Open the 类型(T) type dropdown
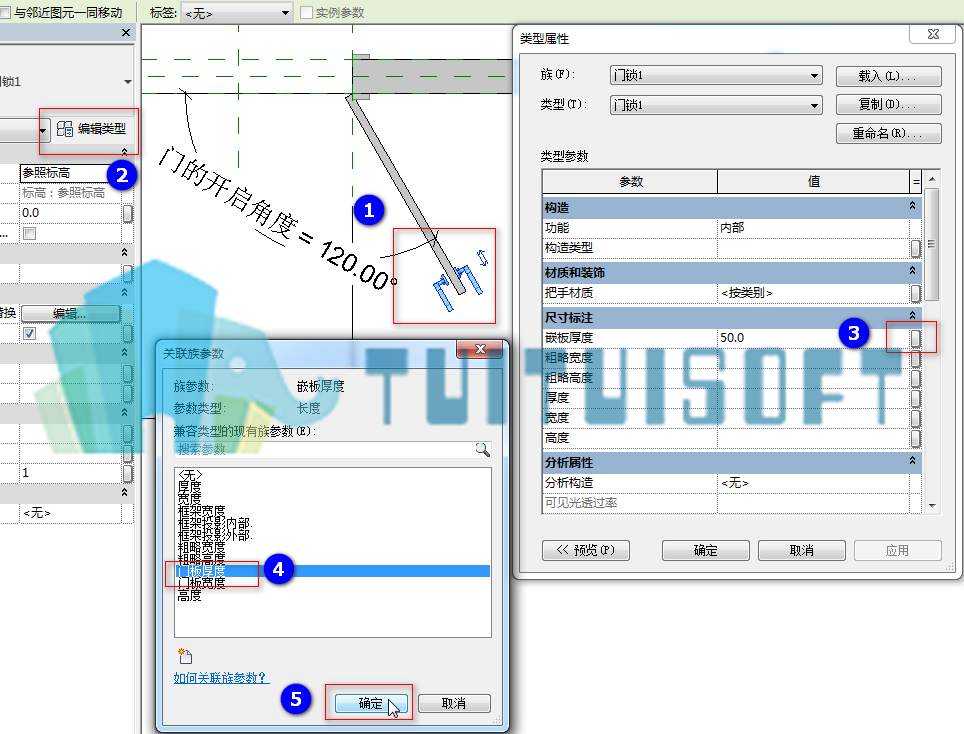Viewport: 964px width, 734px height. coord(716,105)
